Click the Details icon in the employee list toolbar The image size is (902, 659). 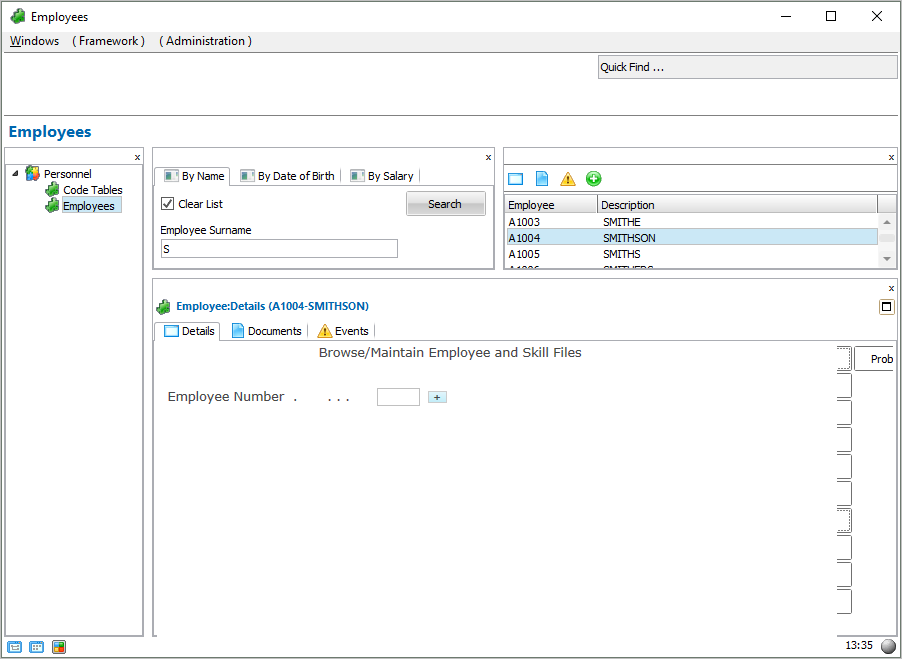(x=515, y=179)
